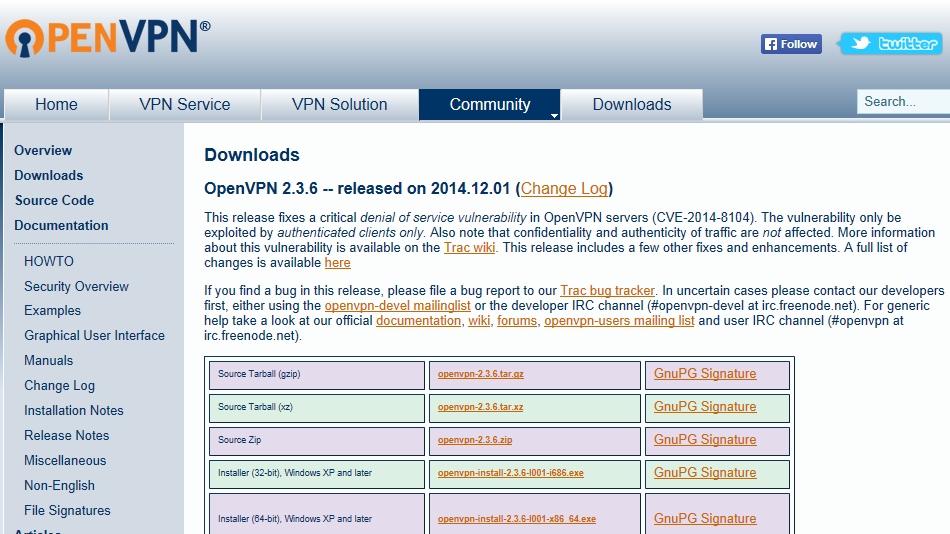Download the 32-bit i686 installer exe

[510, 473]
